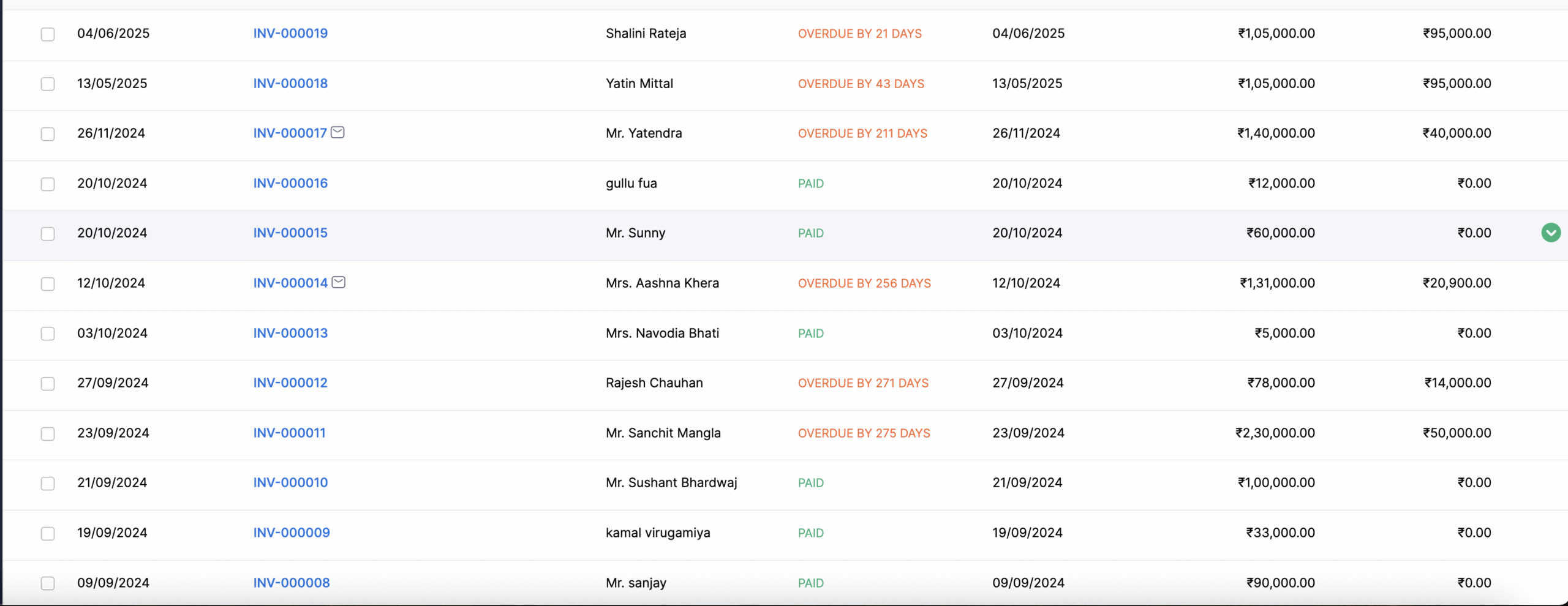Toggle checkbox for Rajesh Chauhan invoice
This screenshot has width=1568, height=606.
[x=48, y=384]
